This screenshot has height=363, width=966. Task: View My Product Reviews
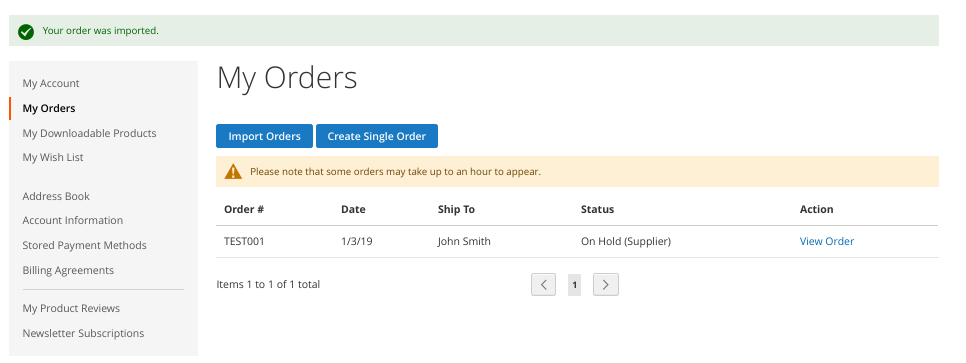coord(71,308)
